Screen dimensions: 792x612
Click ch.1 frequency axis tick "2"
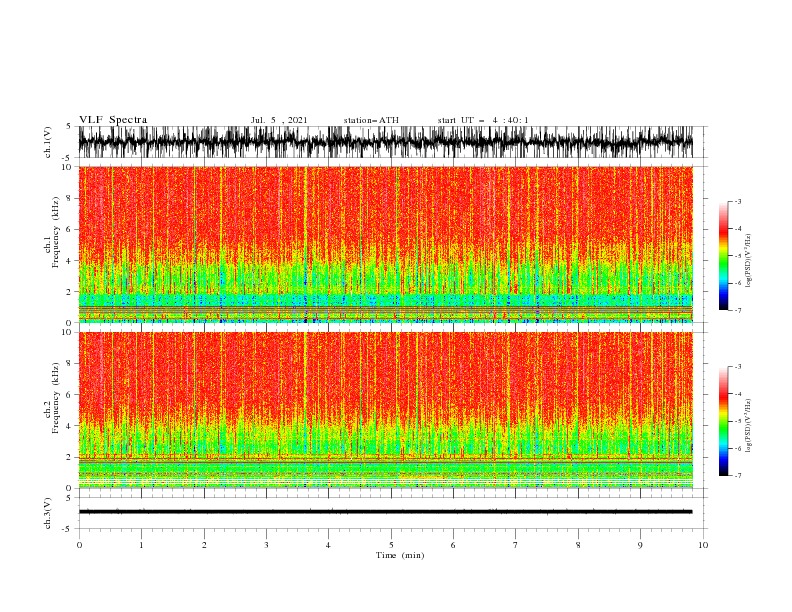[x=70, y=291]
